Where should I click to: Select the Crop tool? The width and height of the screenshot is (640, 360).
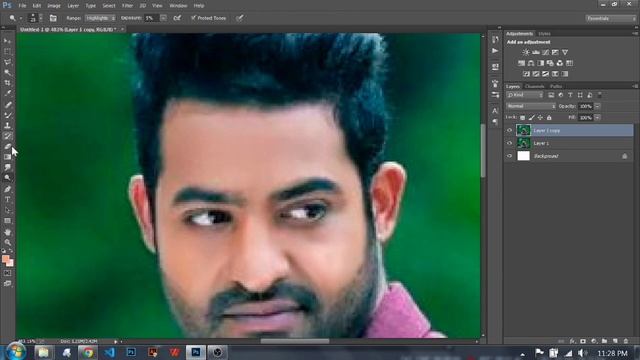(7, 83)
